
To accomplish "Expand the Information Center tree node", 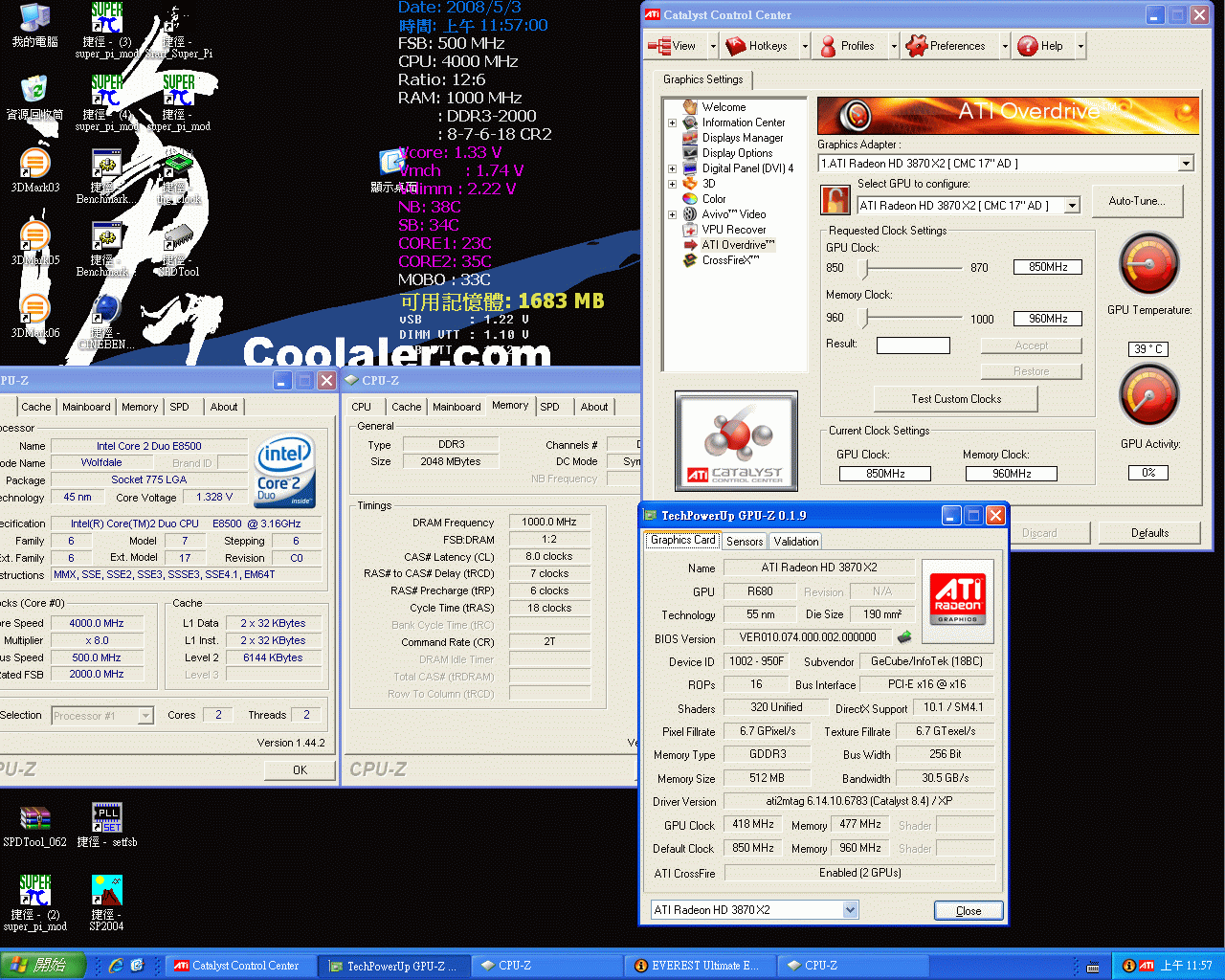I will [672, 122].
